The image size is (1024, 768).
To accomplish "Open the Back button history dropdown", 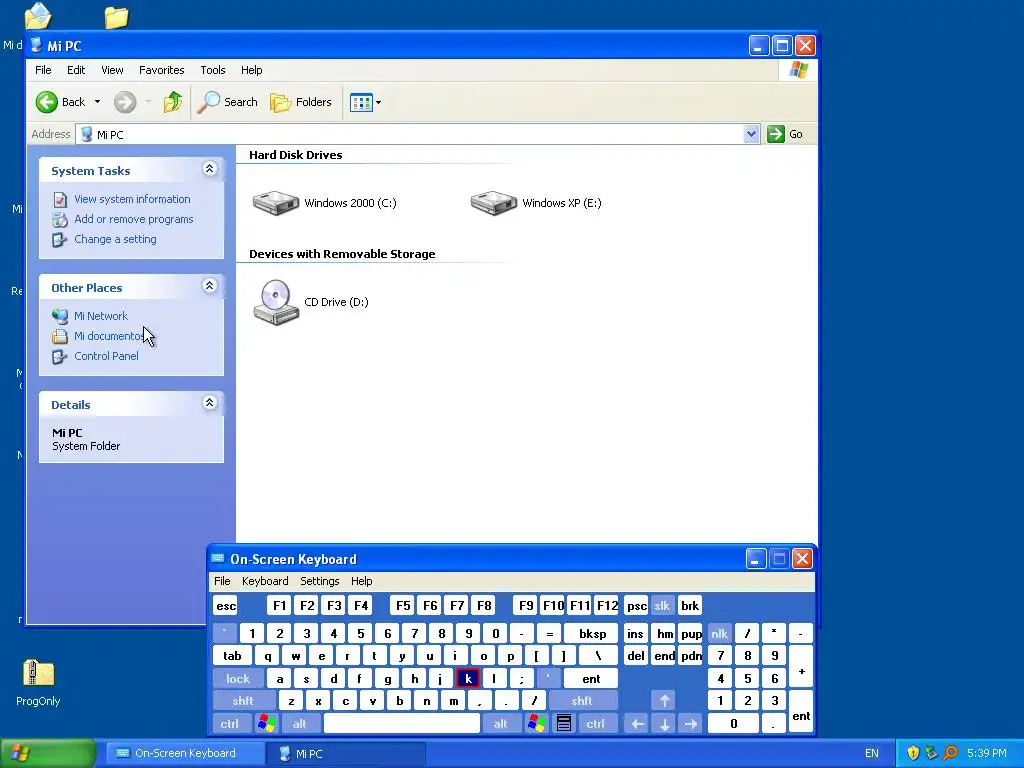I will tap(97, 102).
